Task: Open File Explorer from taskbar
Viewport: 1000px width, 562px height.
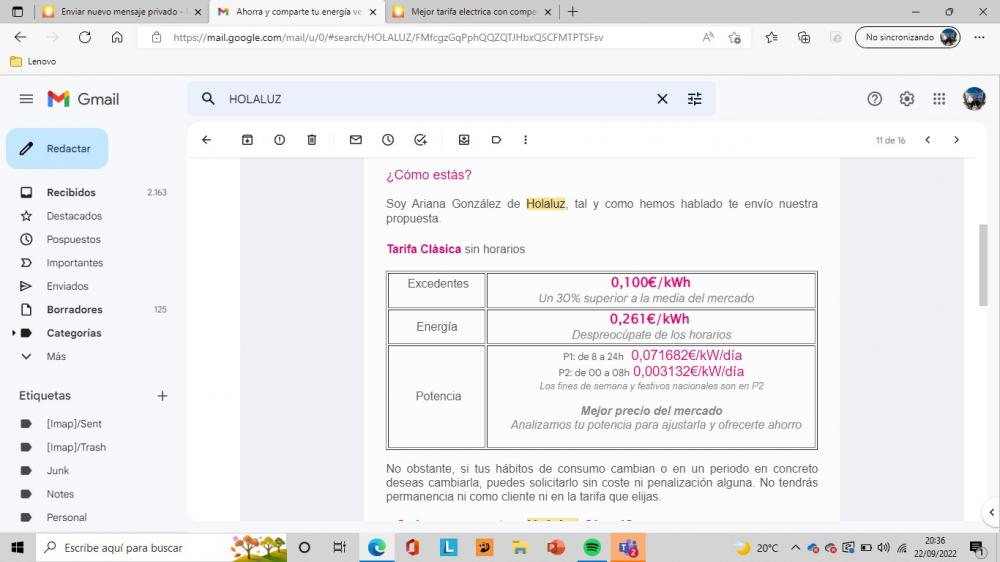Action: (520, 547)
